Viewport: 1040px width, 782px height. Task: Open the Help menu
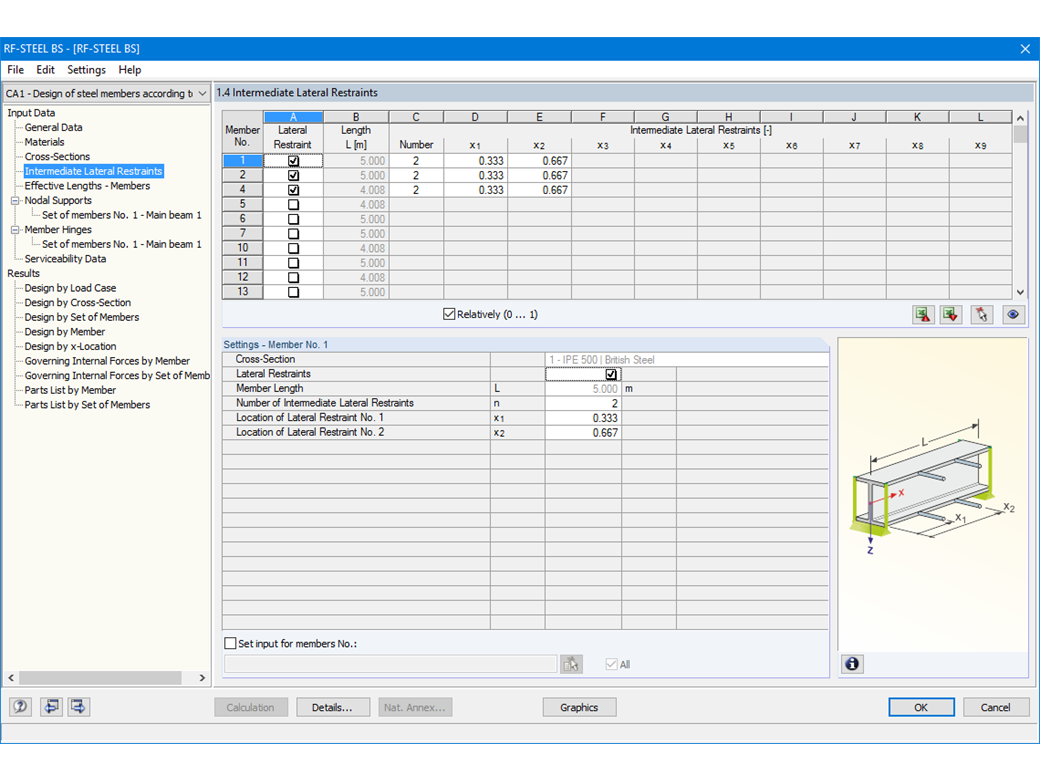129,70
